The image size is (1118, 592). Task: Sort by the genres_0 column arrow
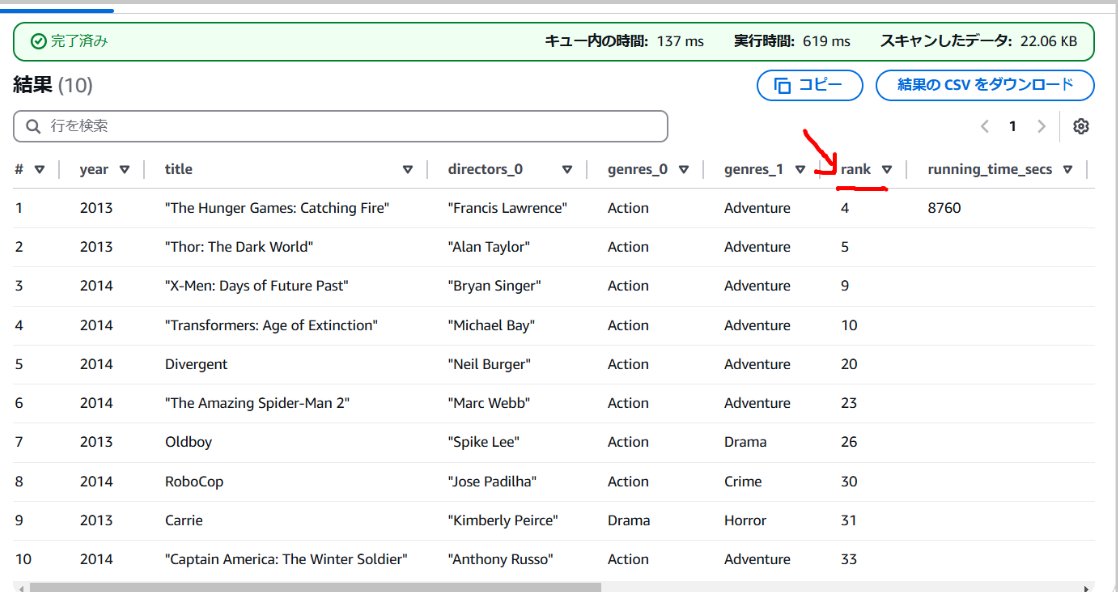(x=684, y=170)
